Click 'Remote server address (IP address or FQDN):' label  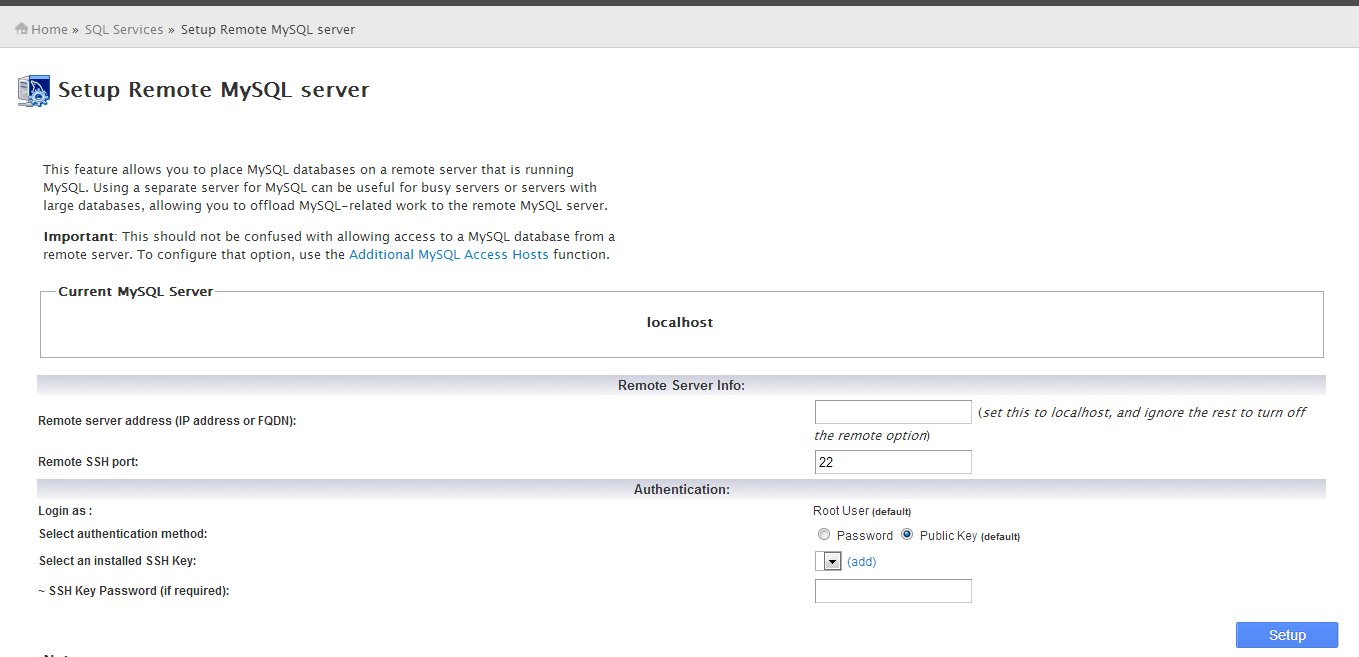point(167,421)
